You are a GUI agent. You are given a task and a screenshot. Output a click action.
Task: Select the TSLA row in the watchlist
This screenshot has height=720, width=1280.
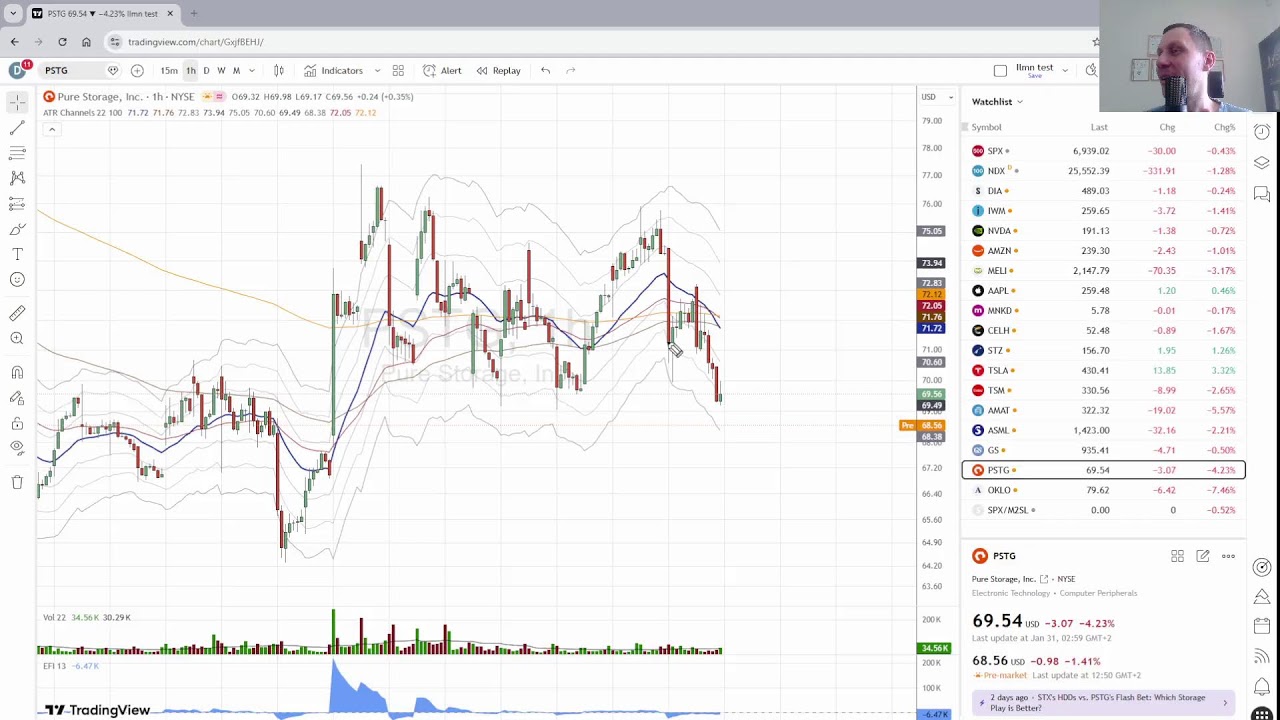1104,370
